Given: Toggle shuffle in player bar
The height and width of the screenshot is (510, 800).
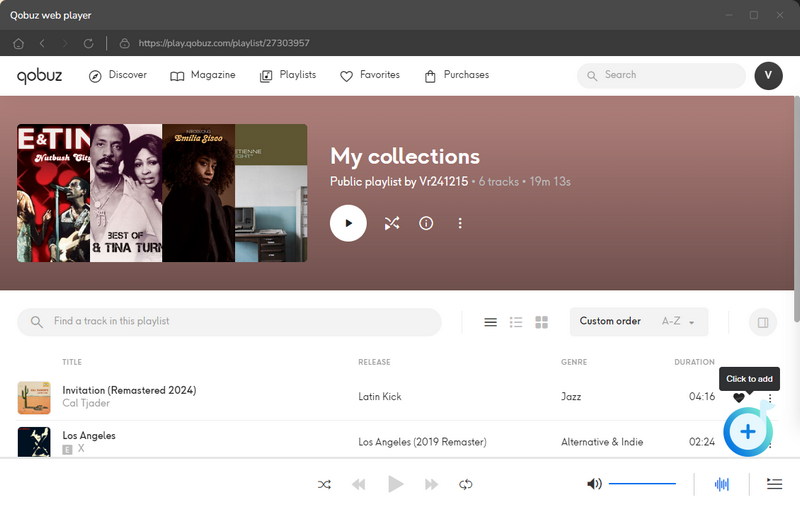Looking at the screenshot, I should point(324,484).
